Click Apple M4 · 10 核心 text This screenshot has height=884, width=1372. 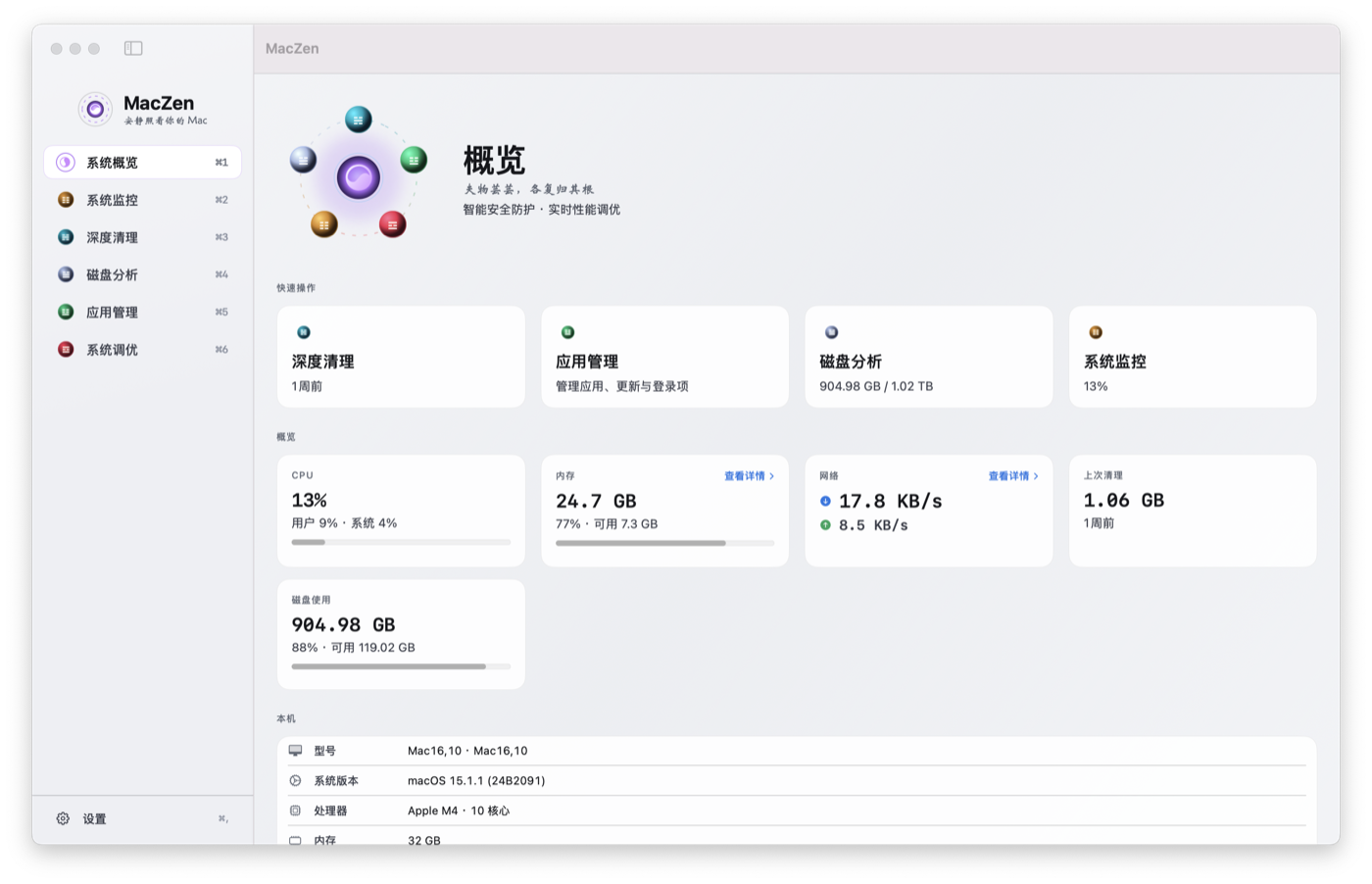coord(459,810)
